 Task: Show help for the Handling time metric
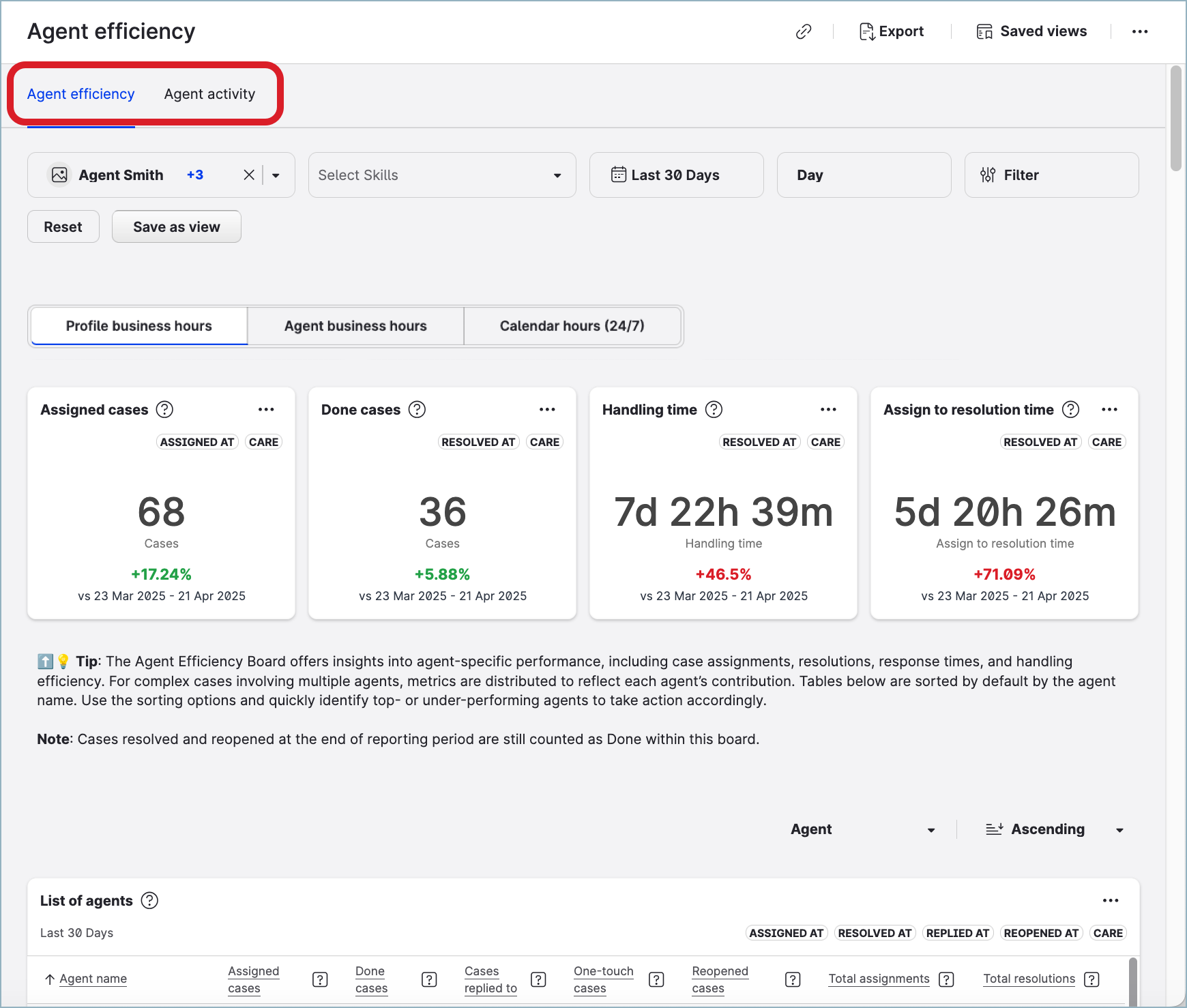(x=714, y=409)
